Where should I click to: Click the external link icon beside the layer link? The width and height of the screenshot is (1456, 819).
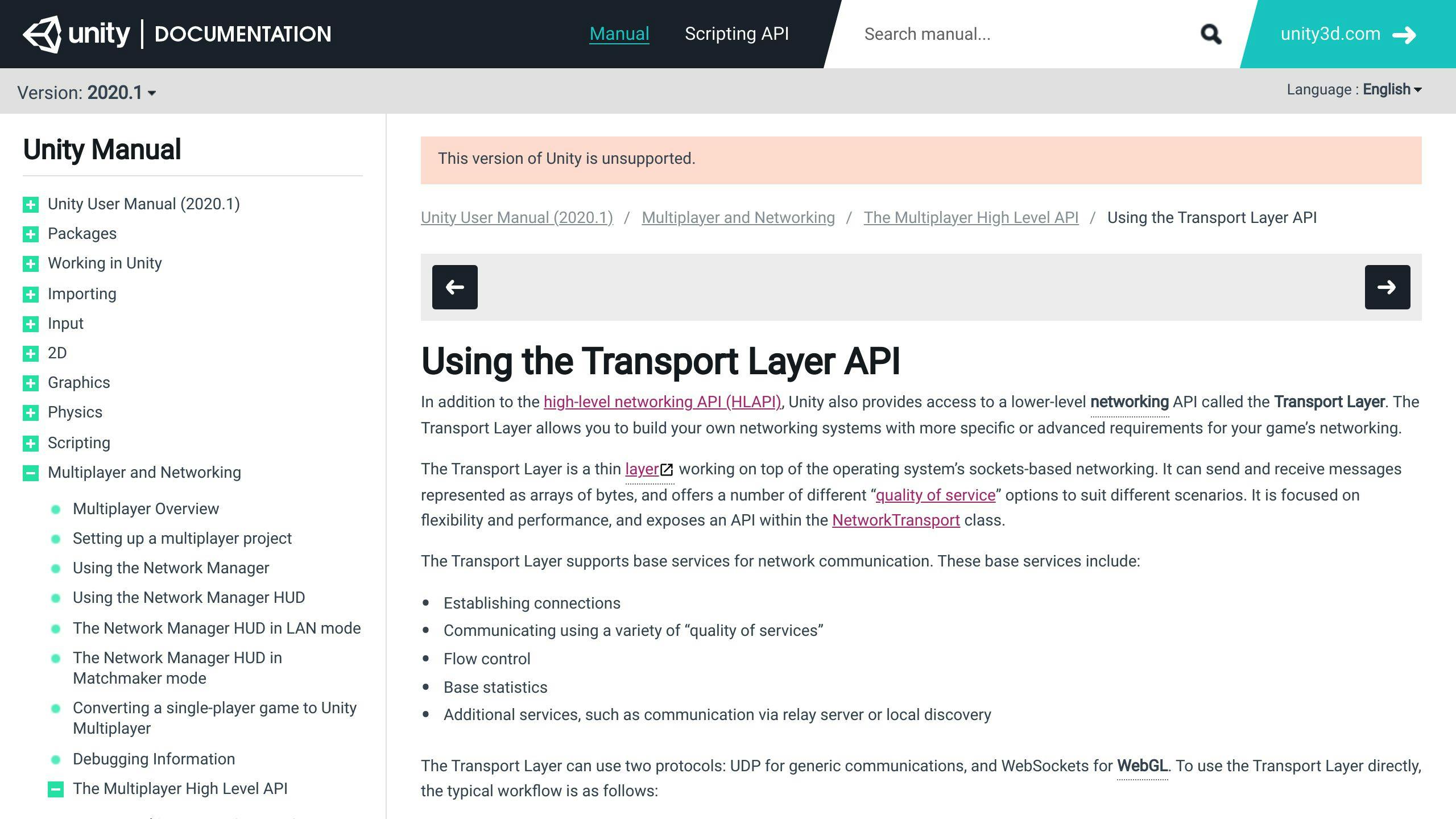point(668,469)
